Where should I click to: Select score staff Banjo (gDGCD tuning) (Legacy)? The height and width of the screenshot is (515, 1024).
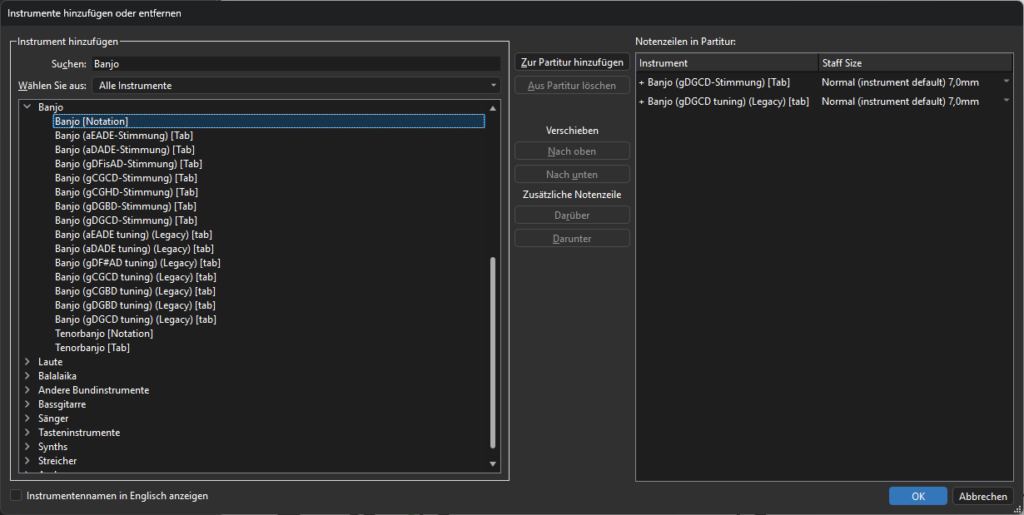(728, 101)
